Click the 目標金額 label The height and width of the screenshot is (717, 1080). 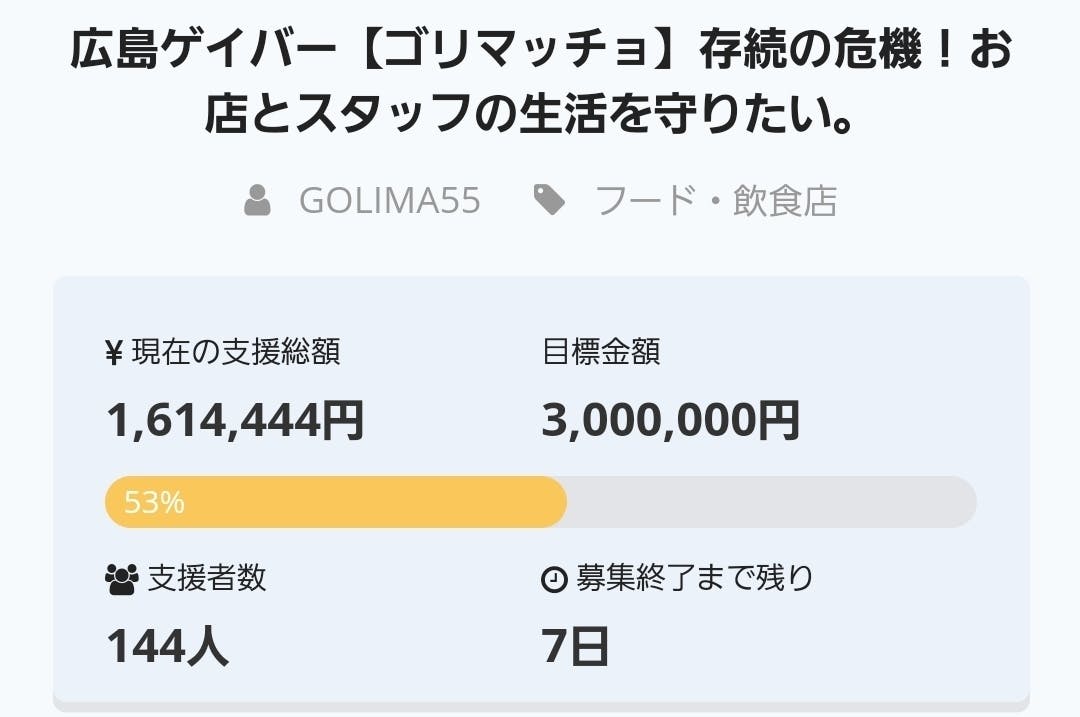click(601, 352)
